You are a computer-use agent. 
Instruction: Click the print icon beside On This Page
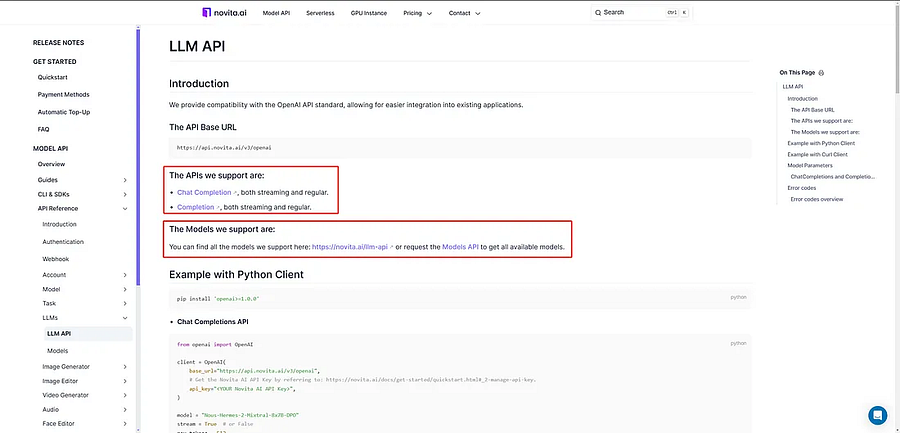click(821, 73)
